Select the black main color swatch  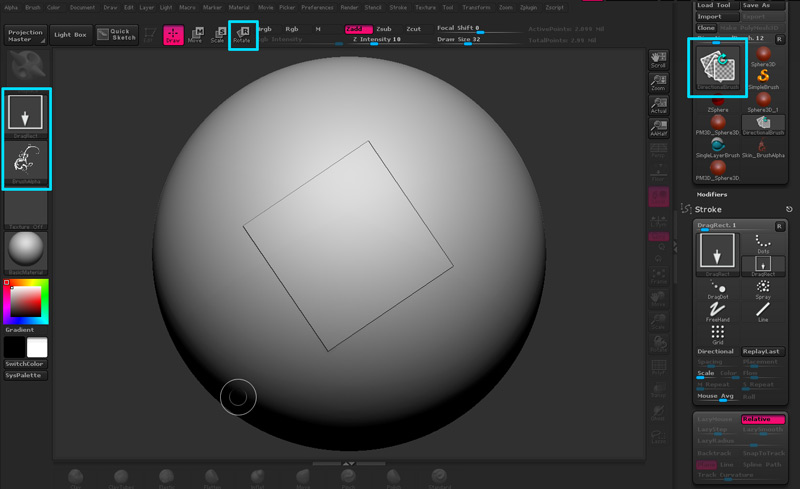click(14, 347)
